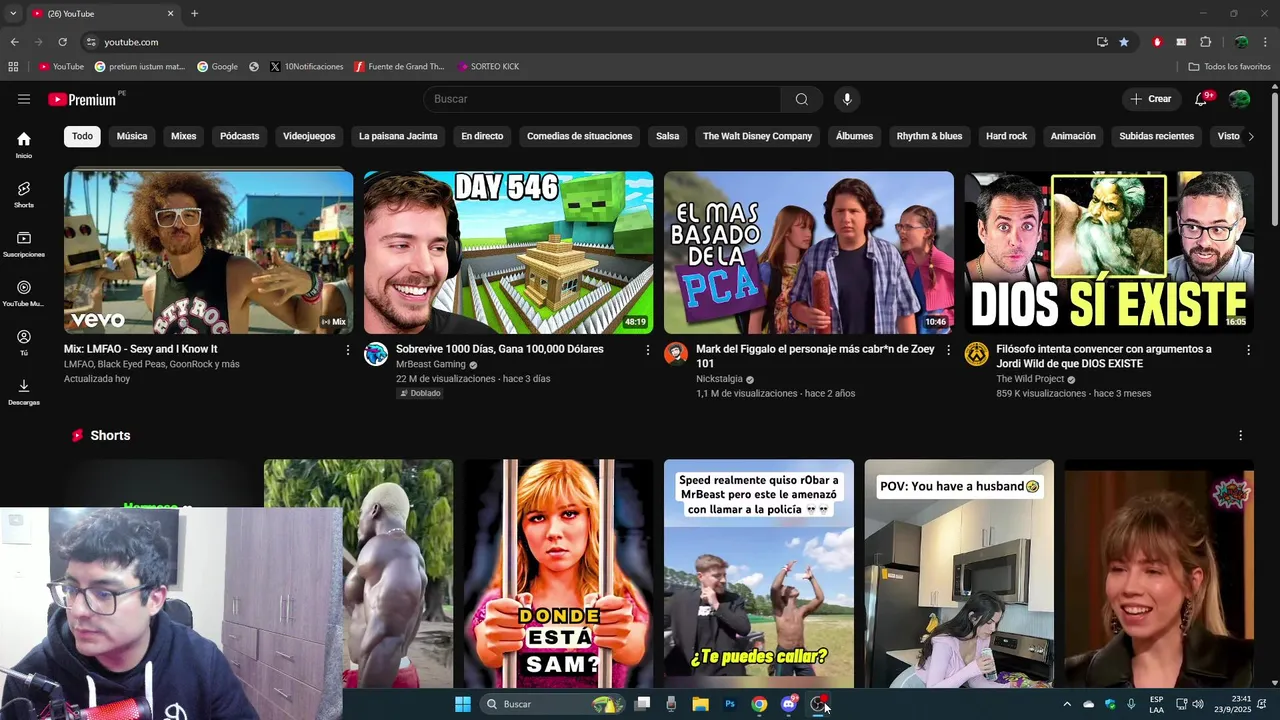This screenshot has width=1280, height=720.
Task: Select the Música filter chip
Action: click(x=132, y=136)
